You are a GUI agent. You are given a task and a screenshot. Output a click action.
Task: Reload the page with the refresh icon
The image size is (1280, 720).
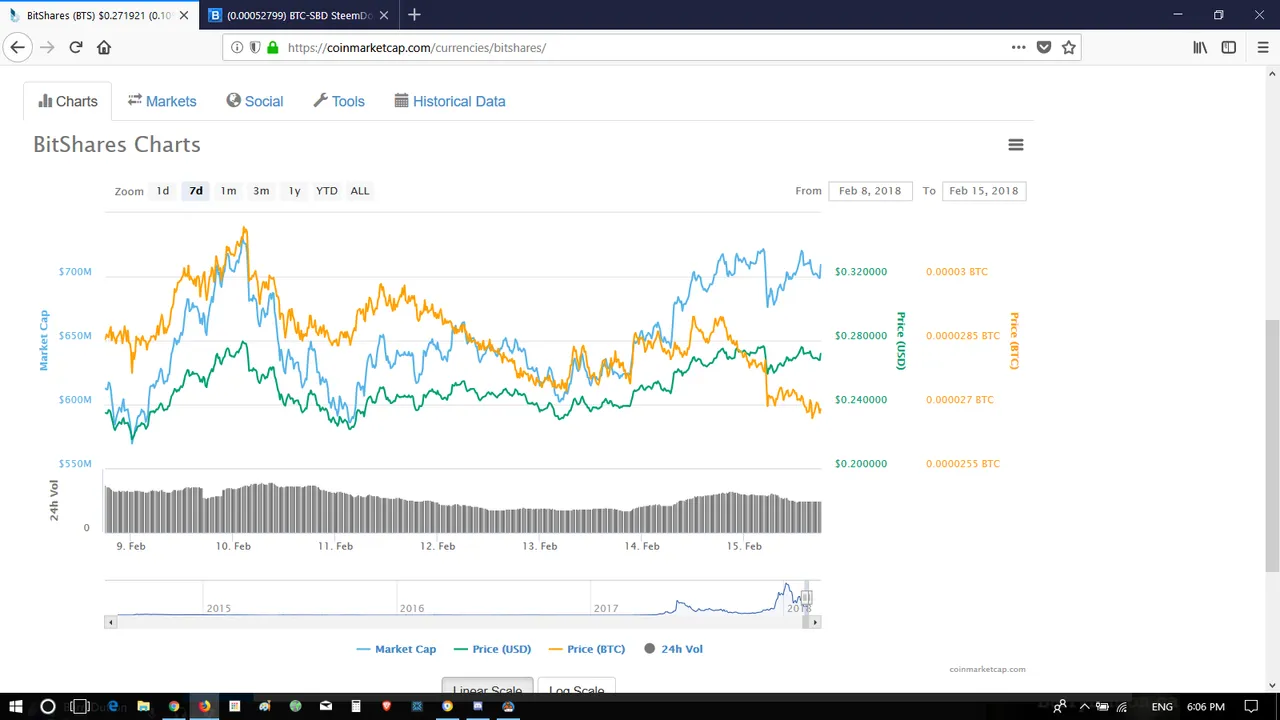(75, 47)
